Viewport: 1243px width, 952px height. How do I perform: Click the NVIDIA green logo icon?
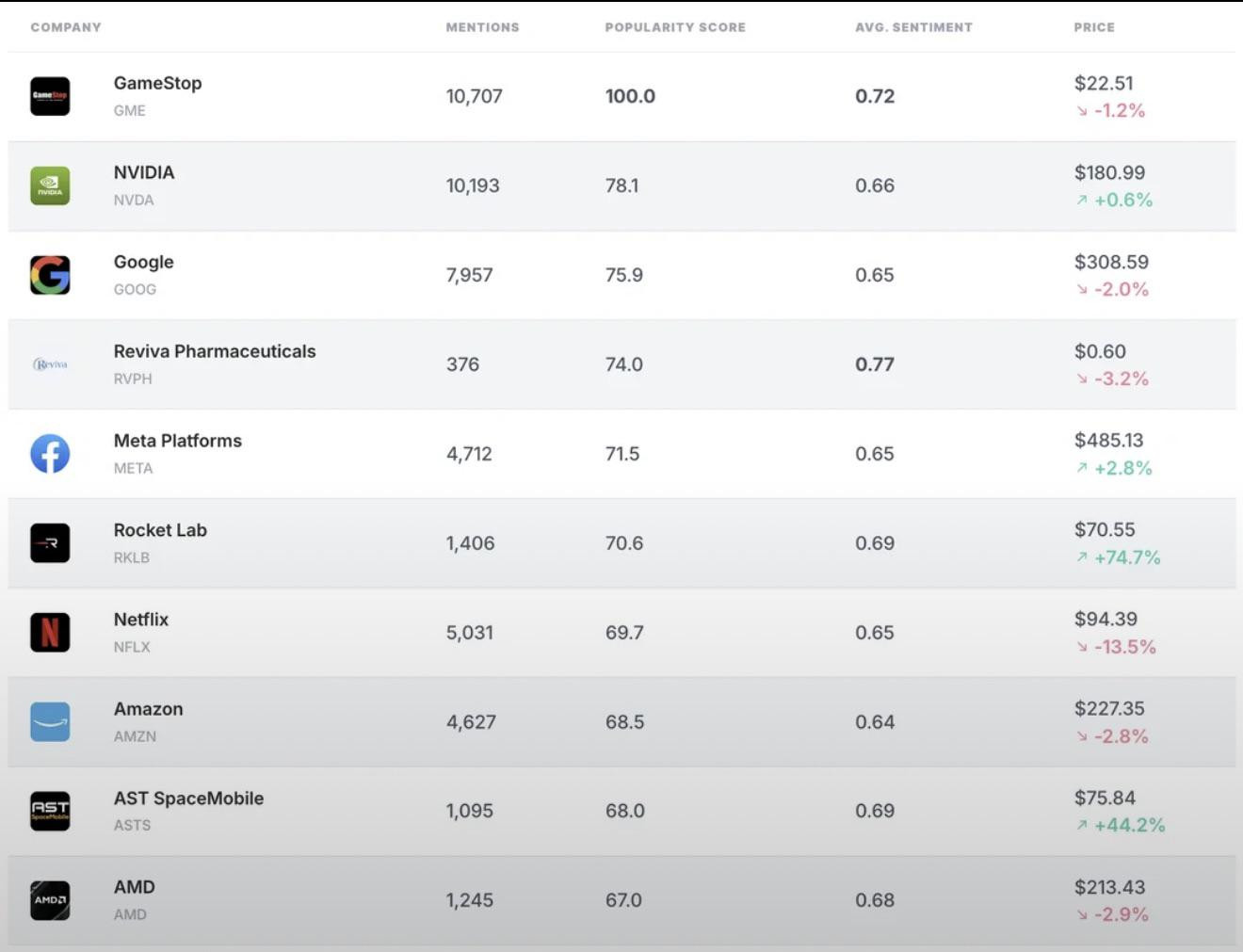coord(50,186)
